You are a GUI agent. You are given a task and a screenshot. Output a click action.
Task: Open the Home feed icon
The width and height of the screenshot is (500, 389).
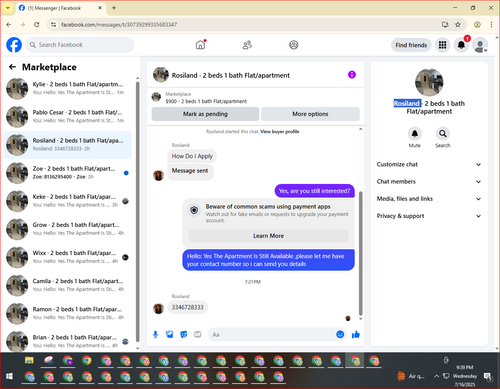200,45
